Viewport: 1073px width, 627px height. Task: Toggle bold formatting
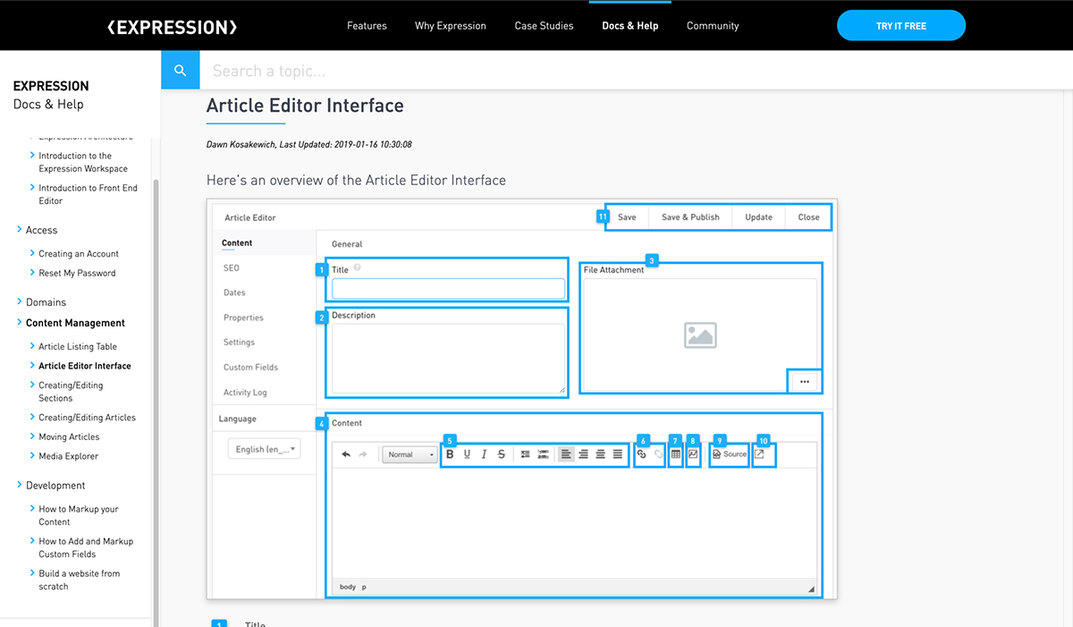[451, 455]
